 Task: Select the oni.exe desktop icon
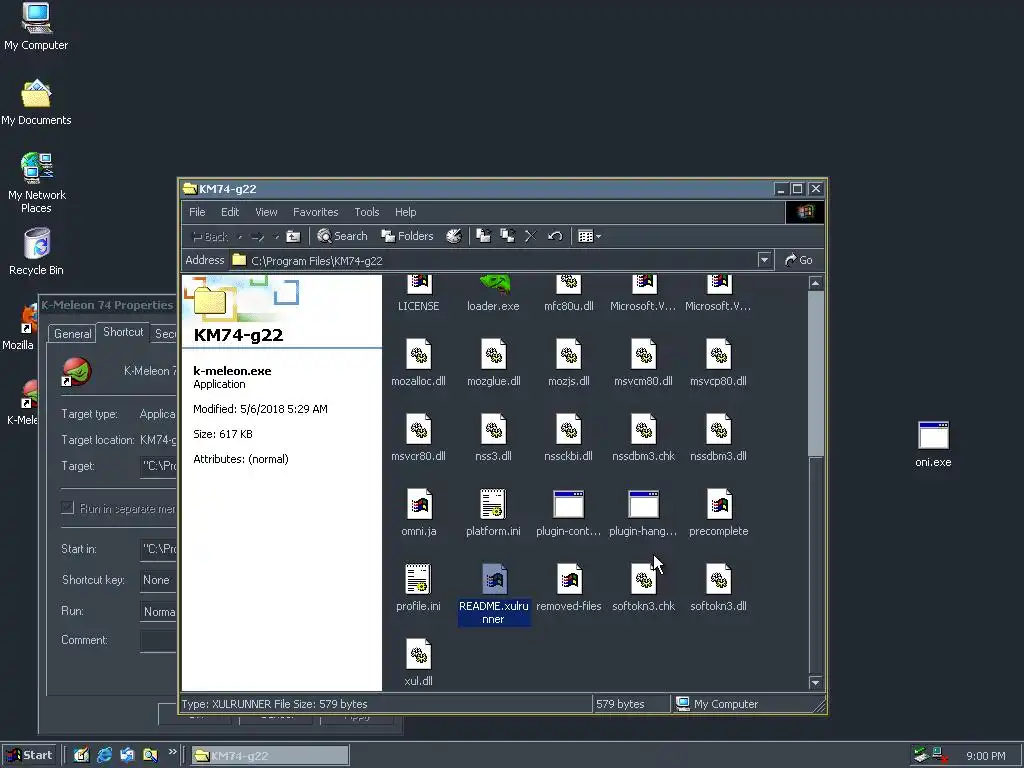point(933,444)
